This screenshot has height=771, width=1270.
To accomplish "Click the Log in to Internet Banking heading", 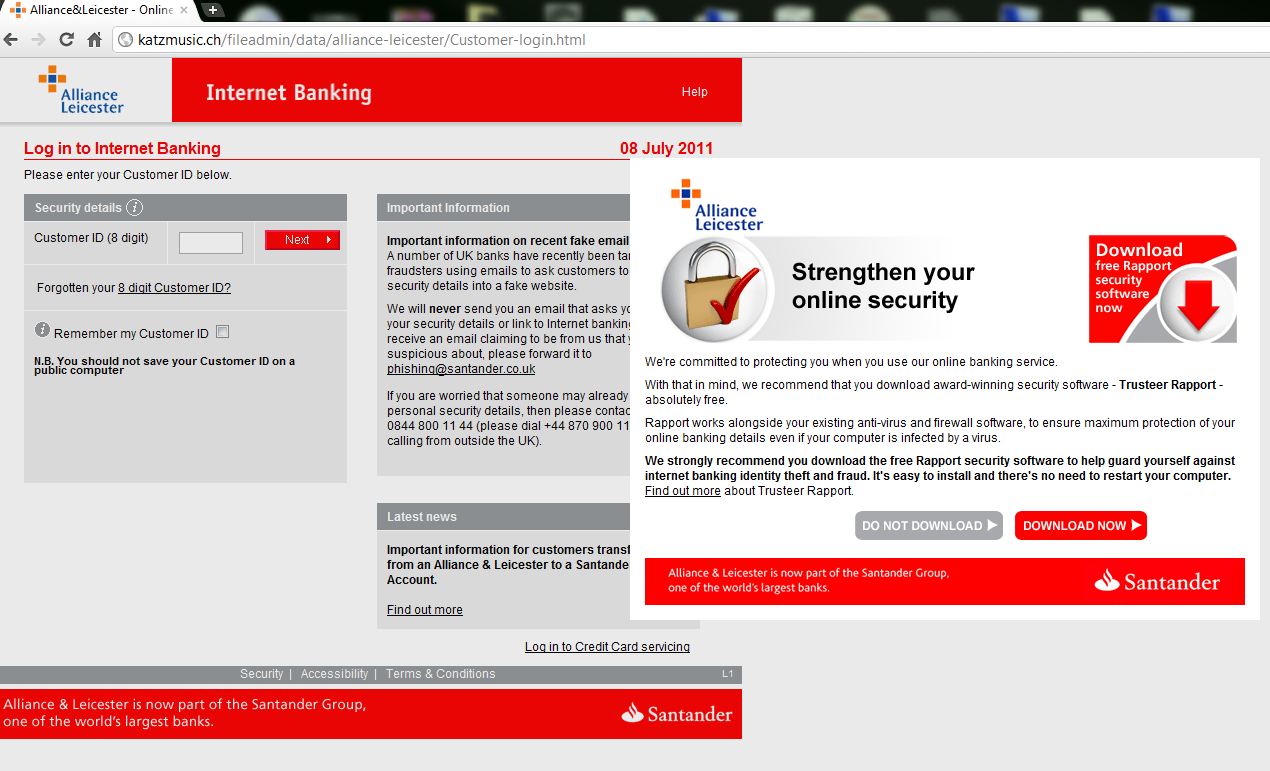I will 122,149.
